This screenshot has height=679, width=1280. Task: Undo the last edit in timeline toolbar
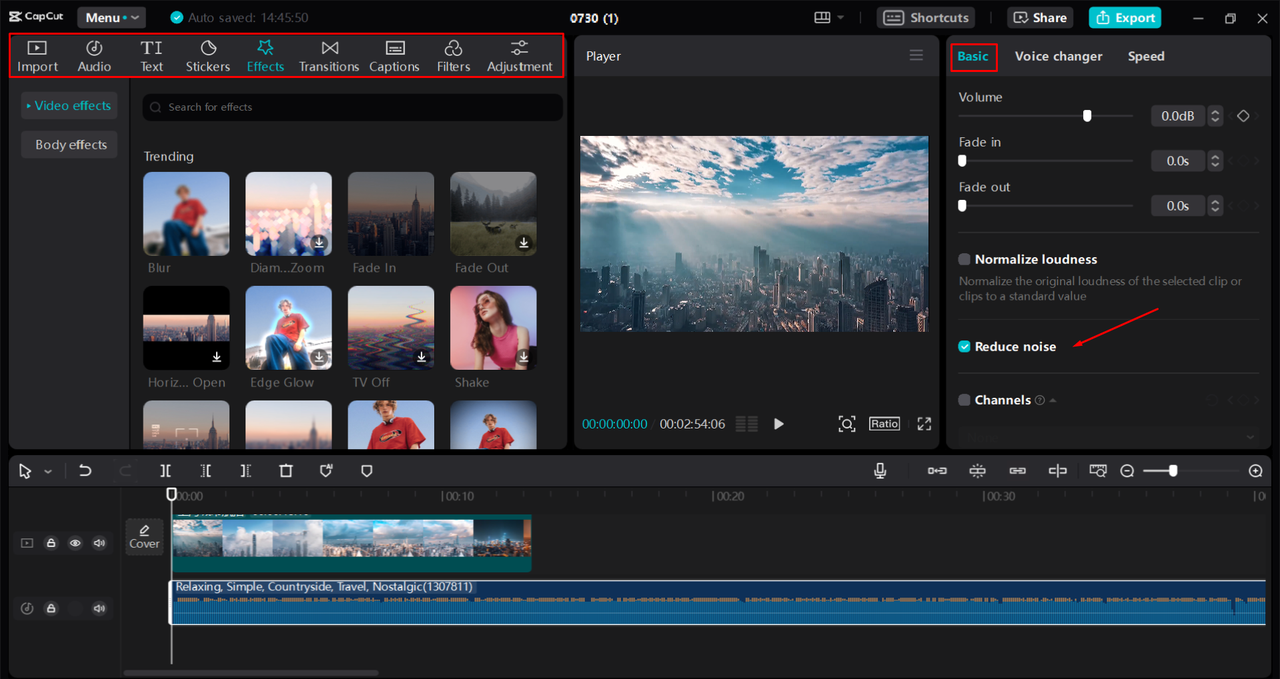point(85,471)
